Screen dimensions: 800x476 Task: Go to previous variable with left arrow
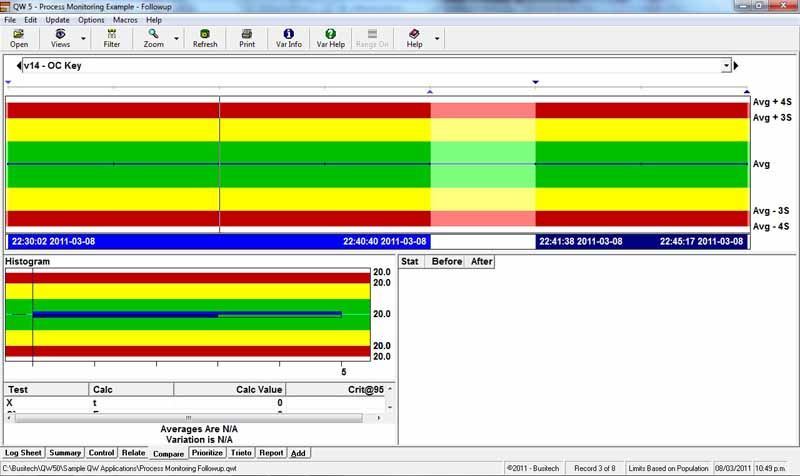coord(19,65)
